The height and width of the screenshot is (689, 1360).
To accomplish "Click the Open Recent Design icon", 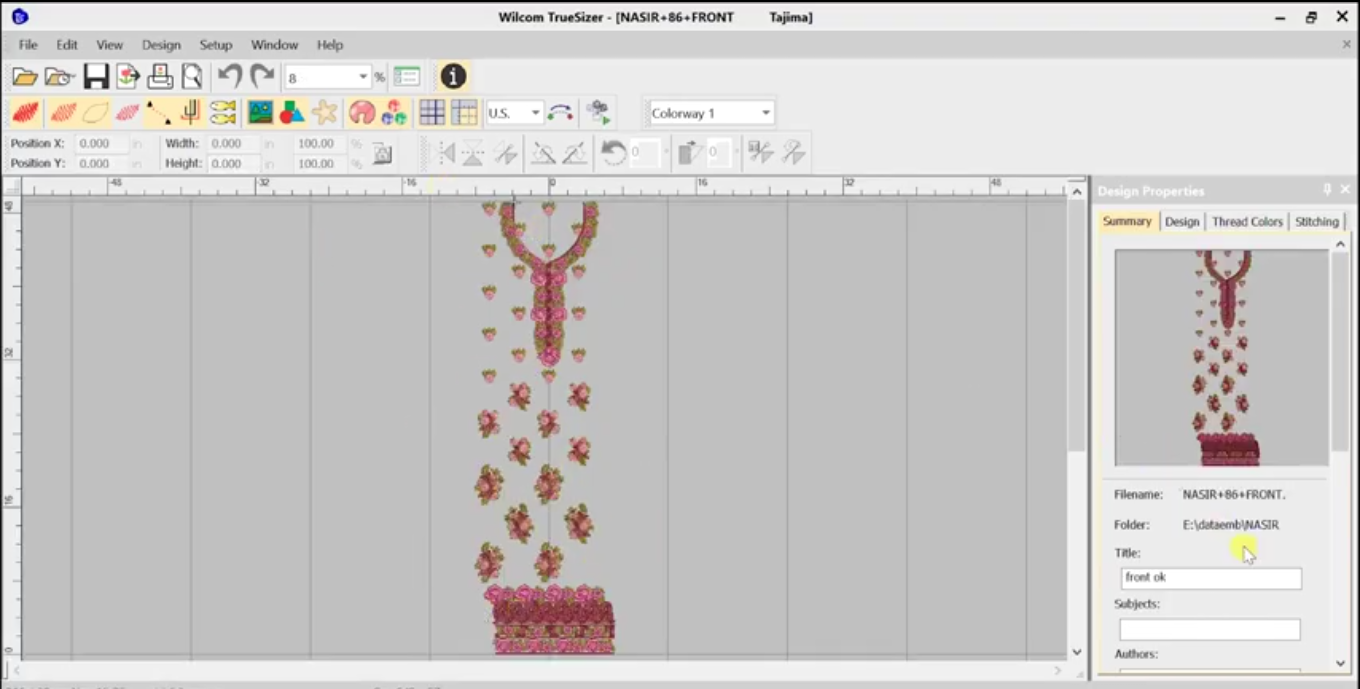I will (x=60, y=77).
